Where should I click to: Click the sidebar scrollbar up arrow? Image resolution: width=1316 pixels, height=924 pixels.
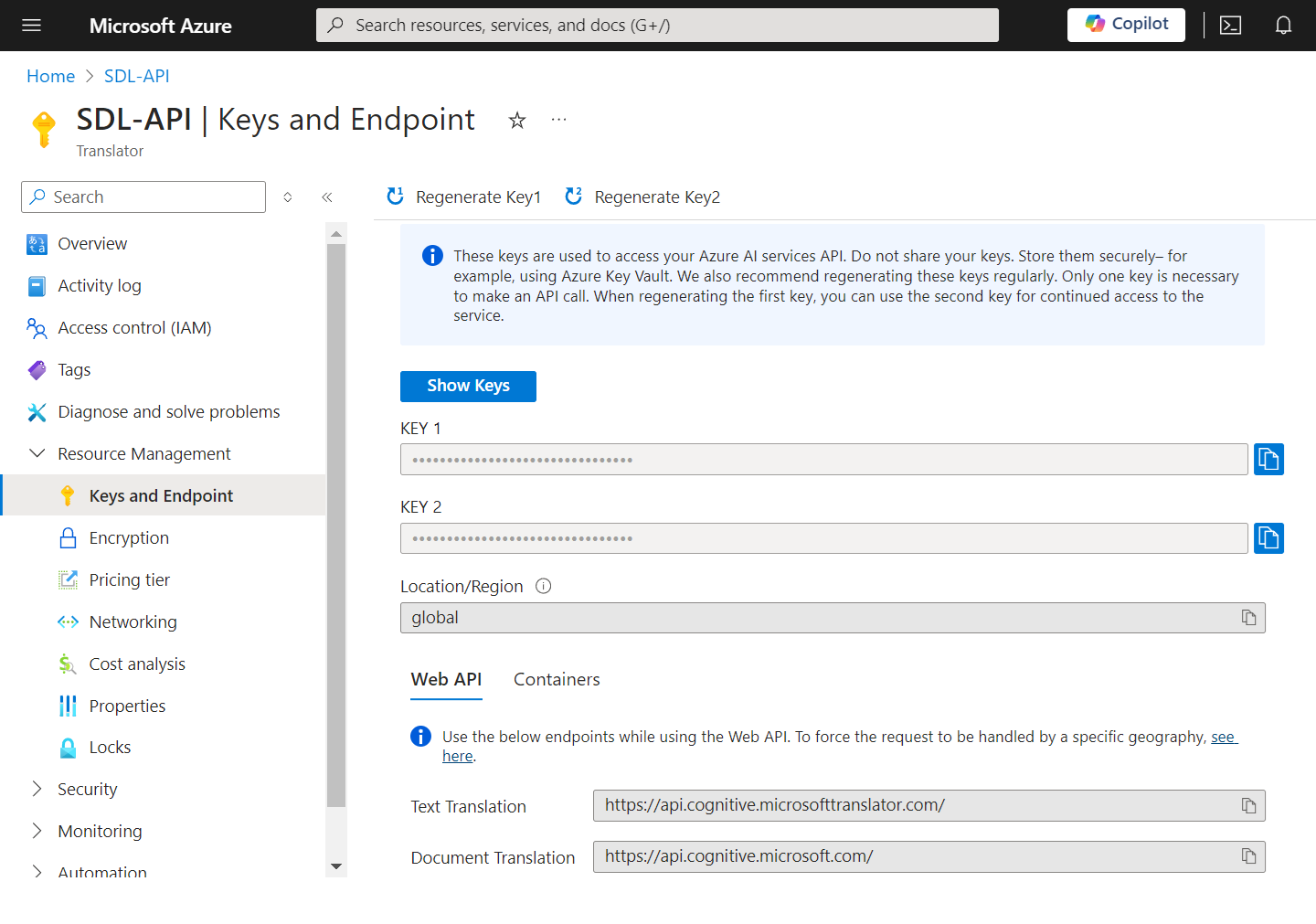pos(336,234)
